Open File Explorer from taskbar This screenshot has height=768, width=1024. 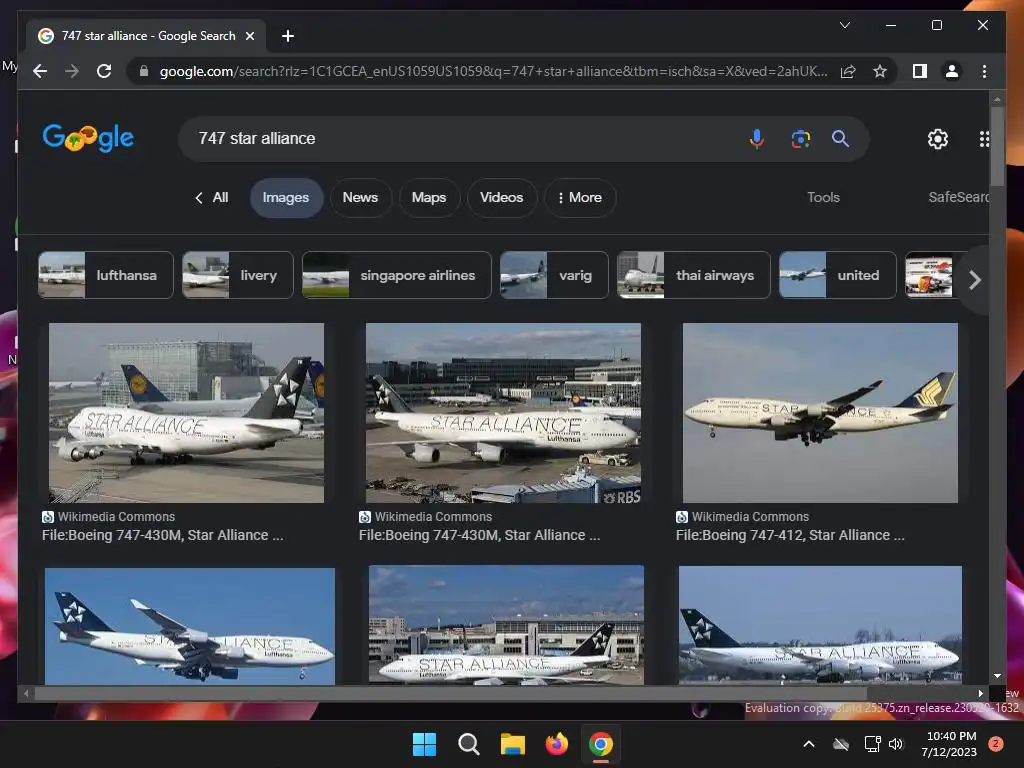[x=513, y=744]
